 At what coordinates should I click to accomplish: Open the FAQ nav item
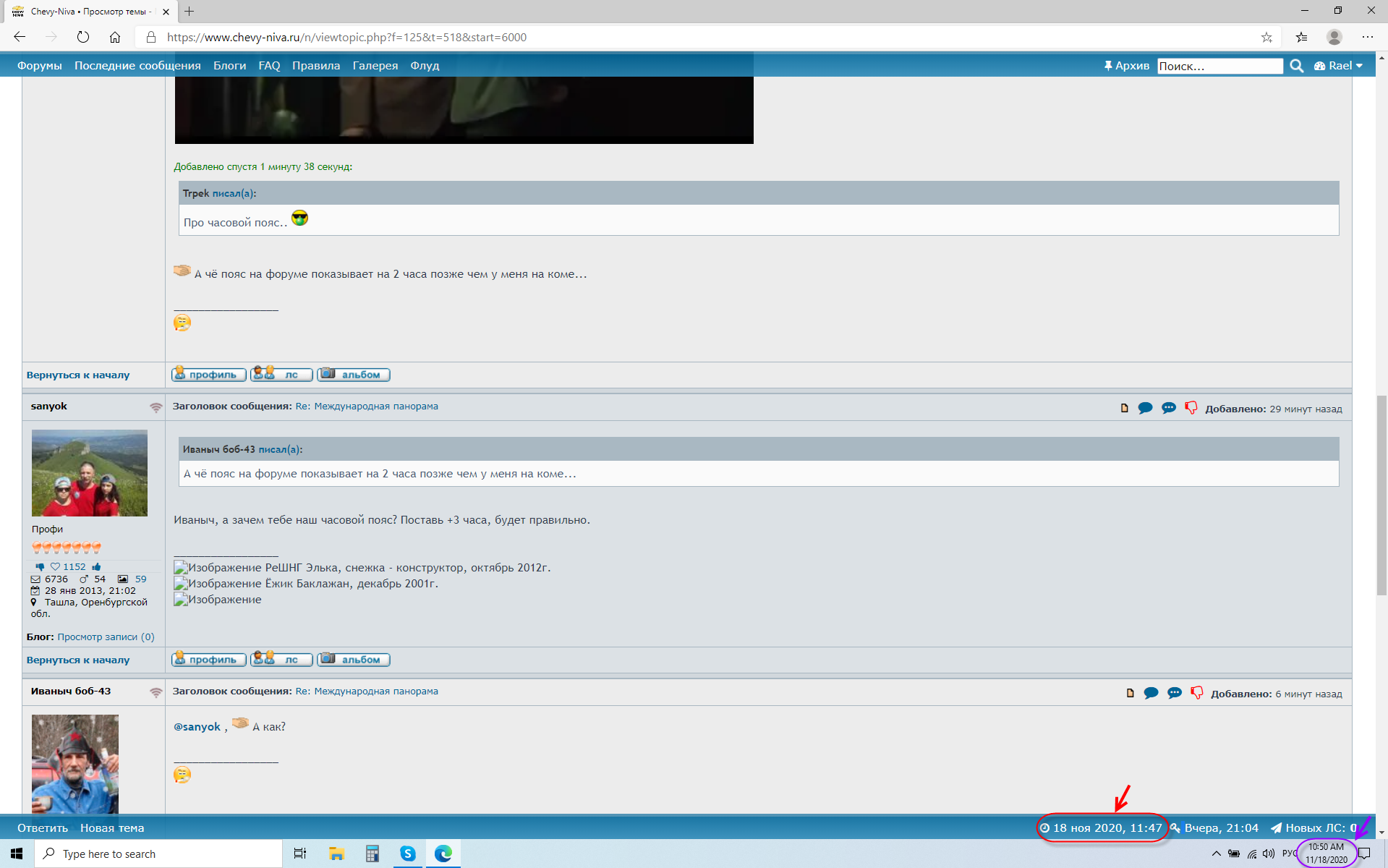point(269,66)
